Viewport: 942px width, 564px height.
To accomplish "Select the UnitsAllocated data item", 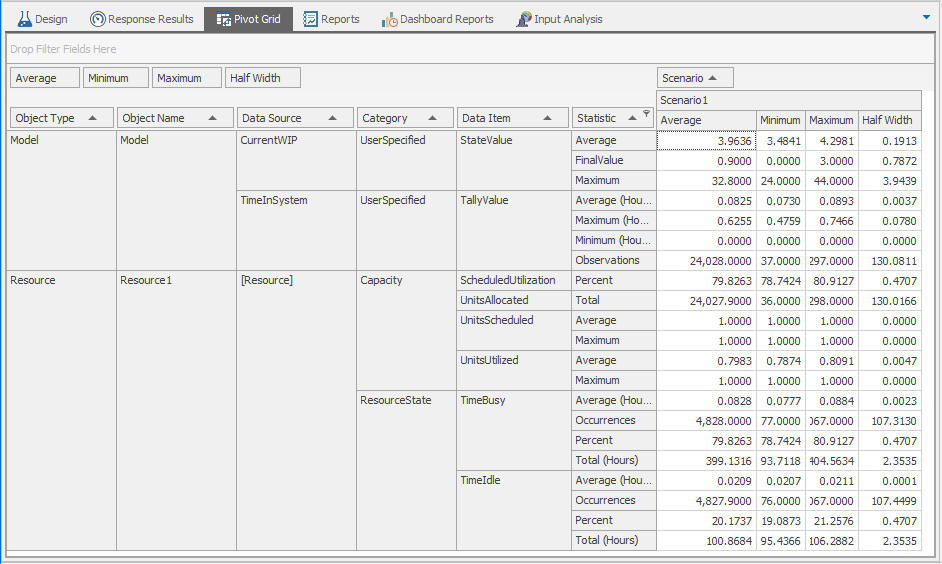I will [514, 300].
